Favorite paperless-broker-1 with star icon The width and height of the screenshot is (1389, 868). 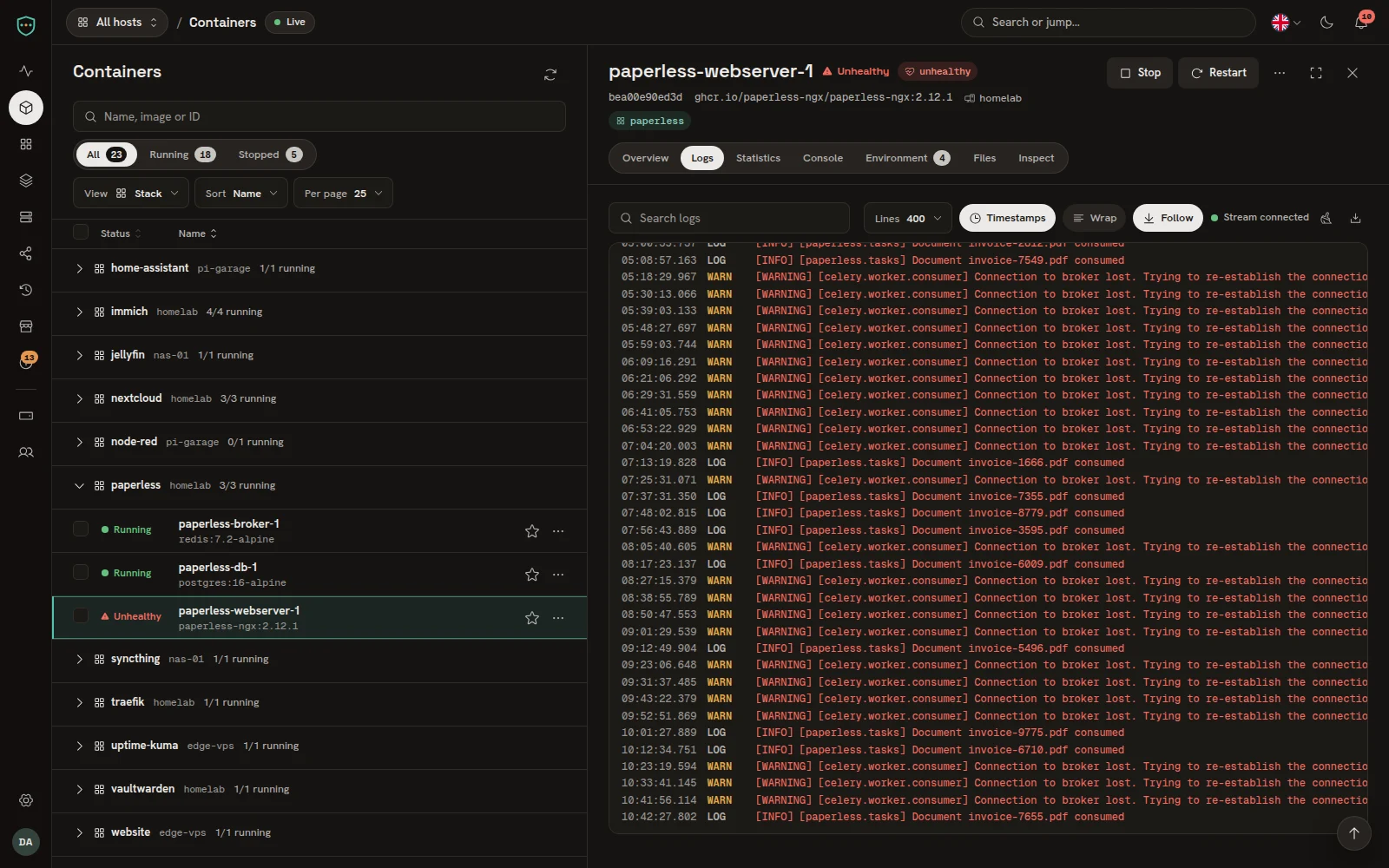tap(532, 531)
